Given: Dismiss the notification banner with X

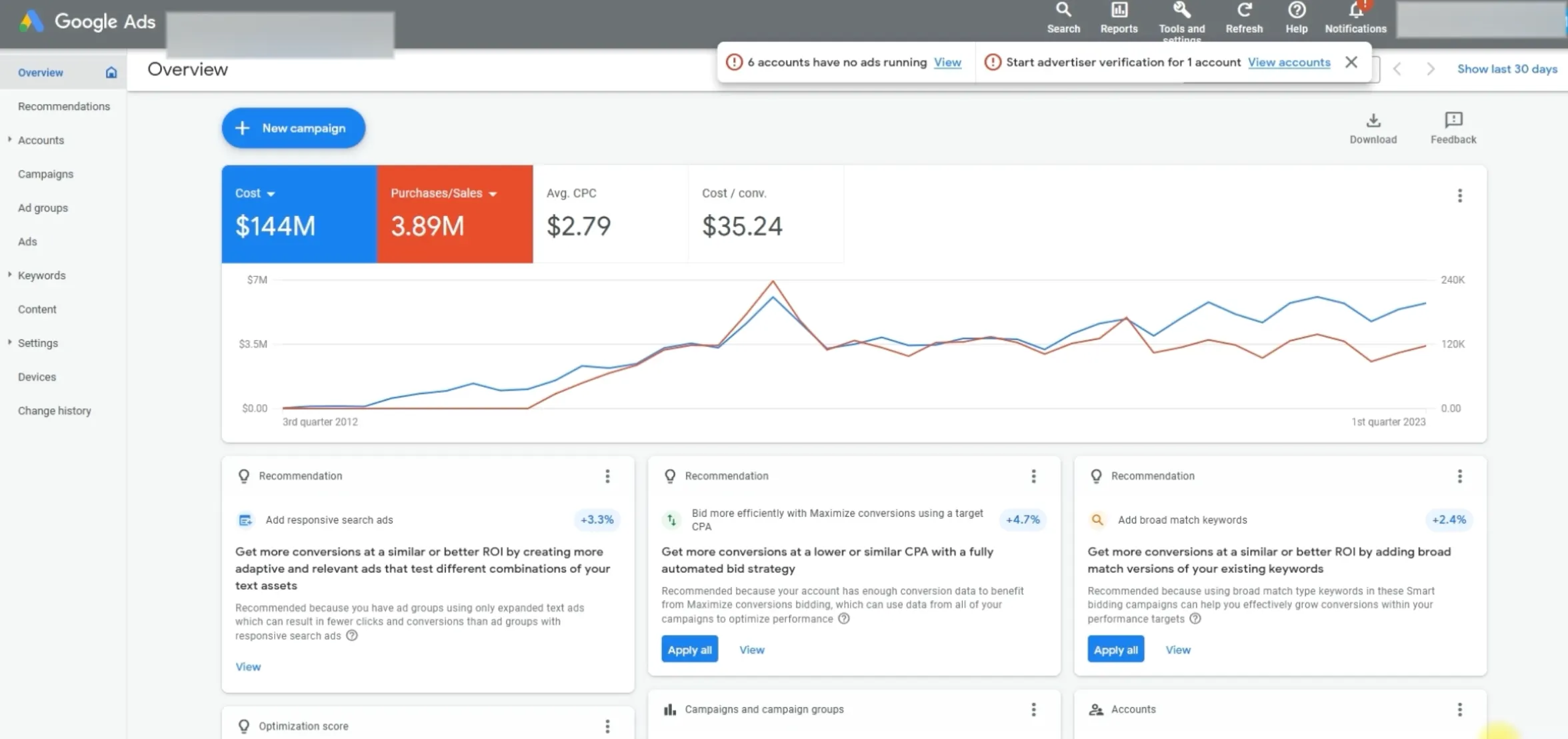Looking at the screenshot, I should click(1351, 62).
